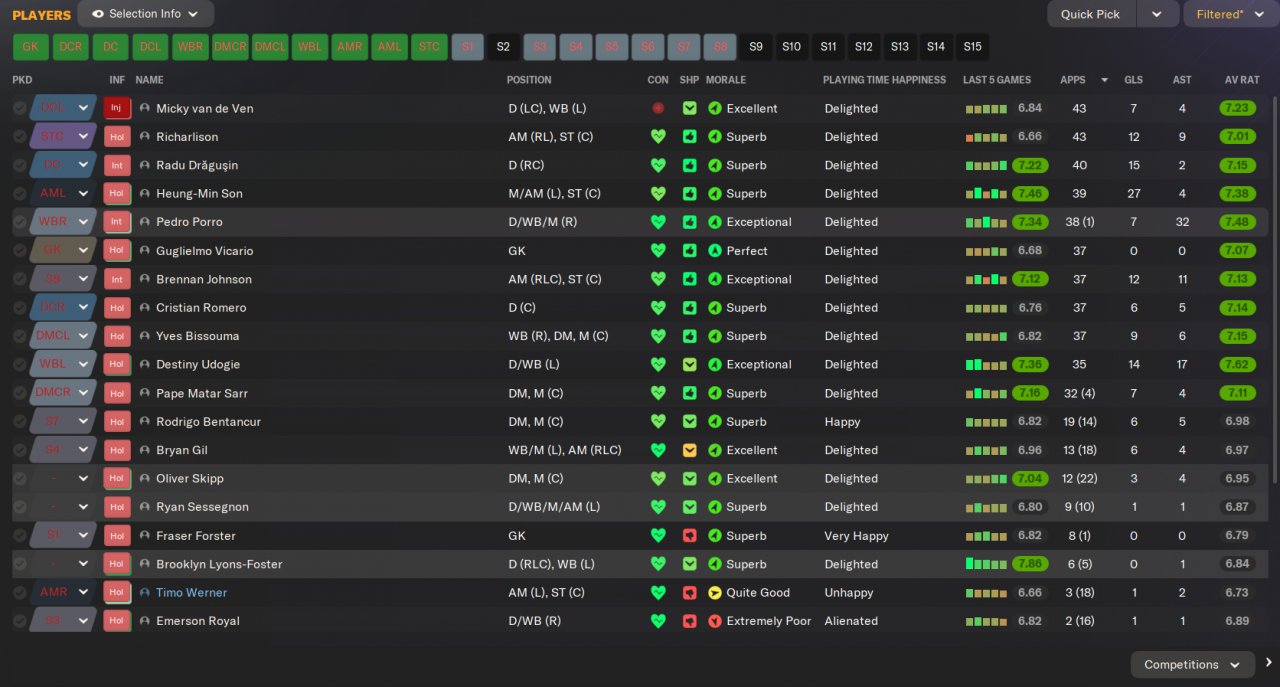Click Emerson Royal's Extremely Poor morale icon
The height and width of the screenshot is (687, 1280).
714,621
